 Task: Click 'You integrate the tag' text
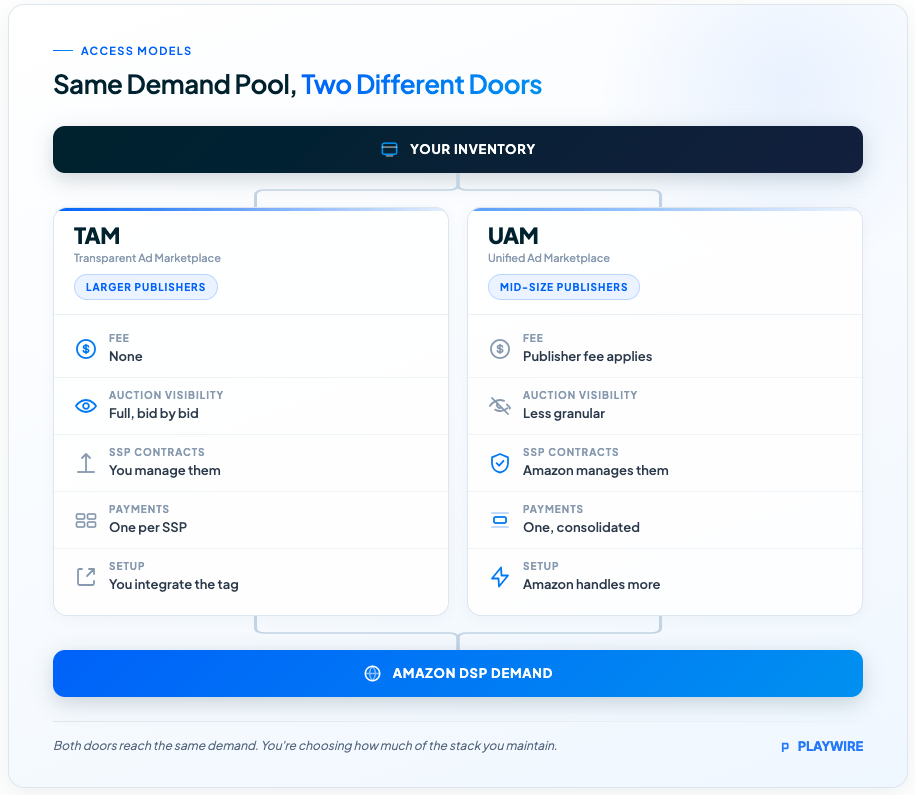(173, 584)
